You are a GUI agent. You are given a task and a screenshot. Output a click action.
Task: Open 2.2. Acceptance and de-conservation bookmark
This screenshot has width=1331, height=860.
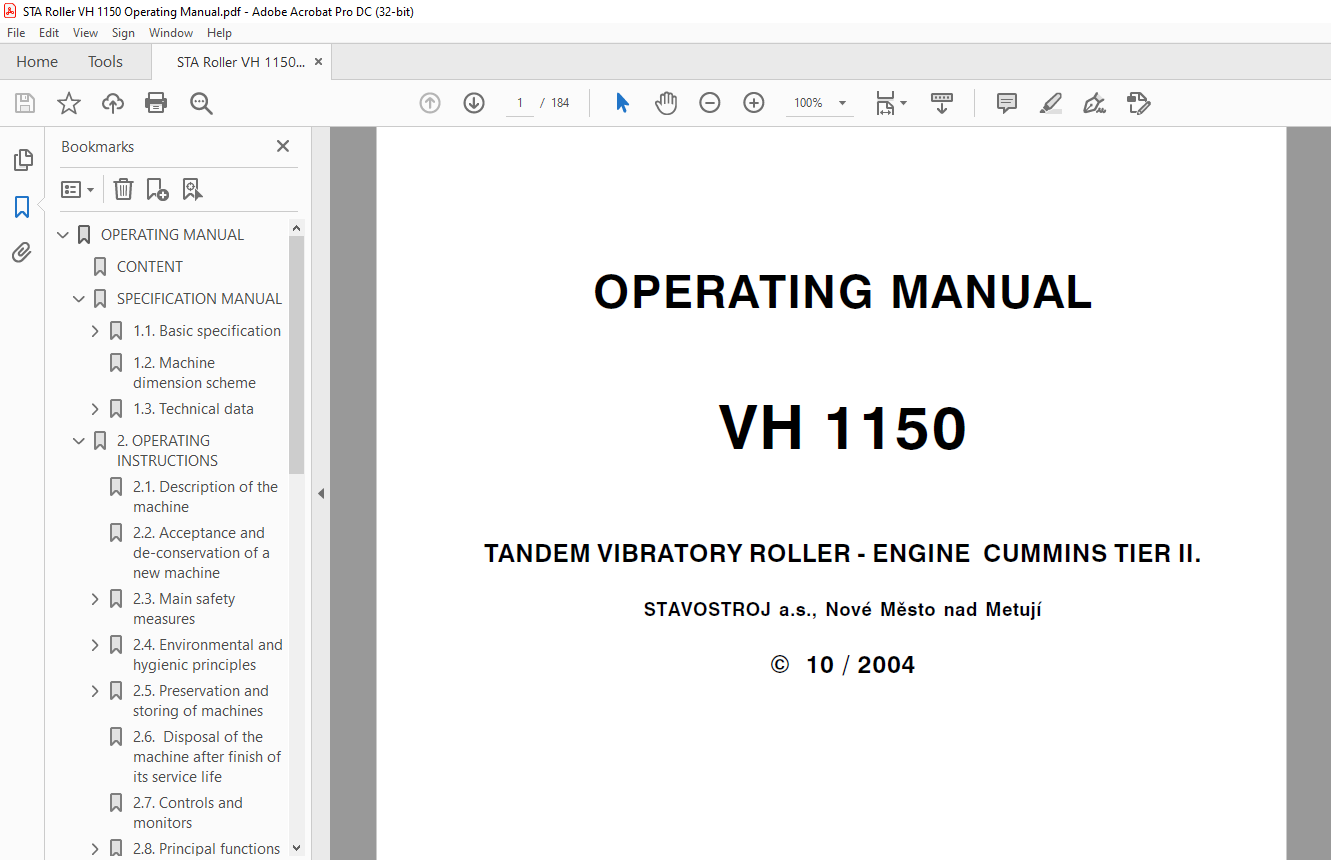pyautogui.click(x=201, y=553)
